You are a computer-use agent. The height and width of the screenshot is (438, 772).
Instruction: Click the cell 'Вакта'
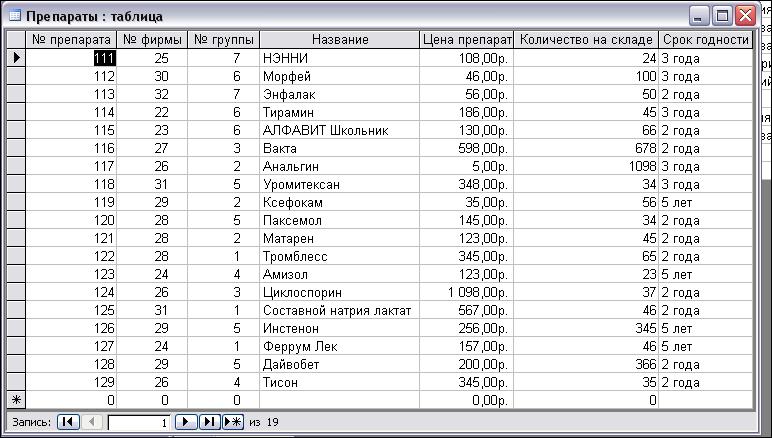[340, 148]
